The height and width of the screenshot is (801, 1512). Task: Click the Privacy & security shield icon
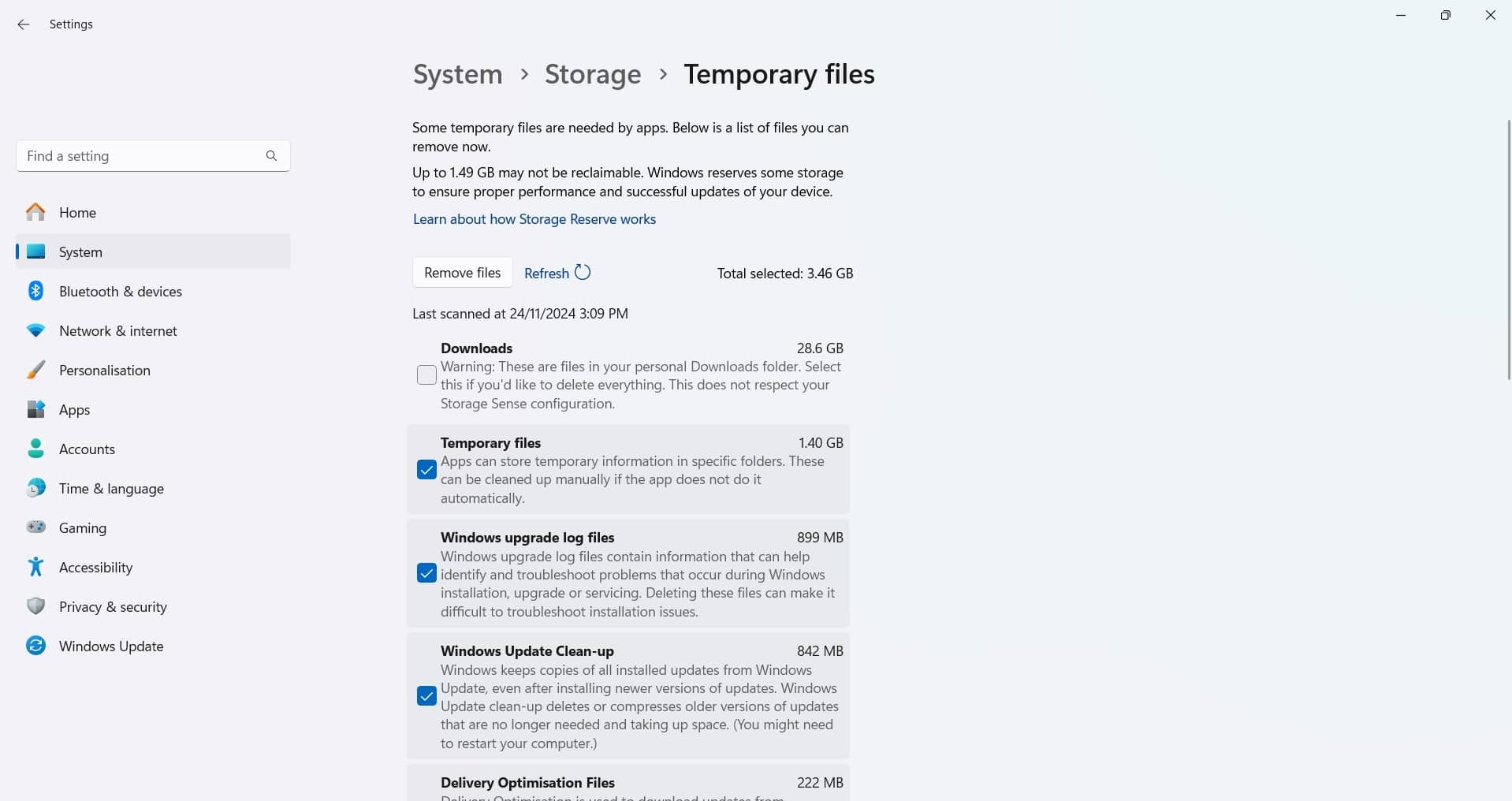(35, 606)
